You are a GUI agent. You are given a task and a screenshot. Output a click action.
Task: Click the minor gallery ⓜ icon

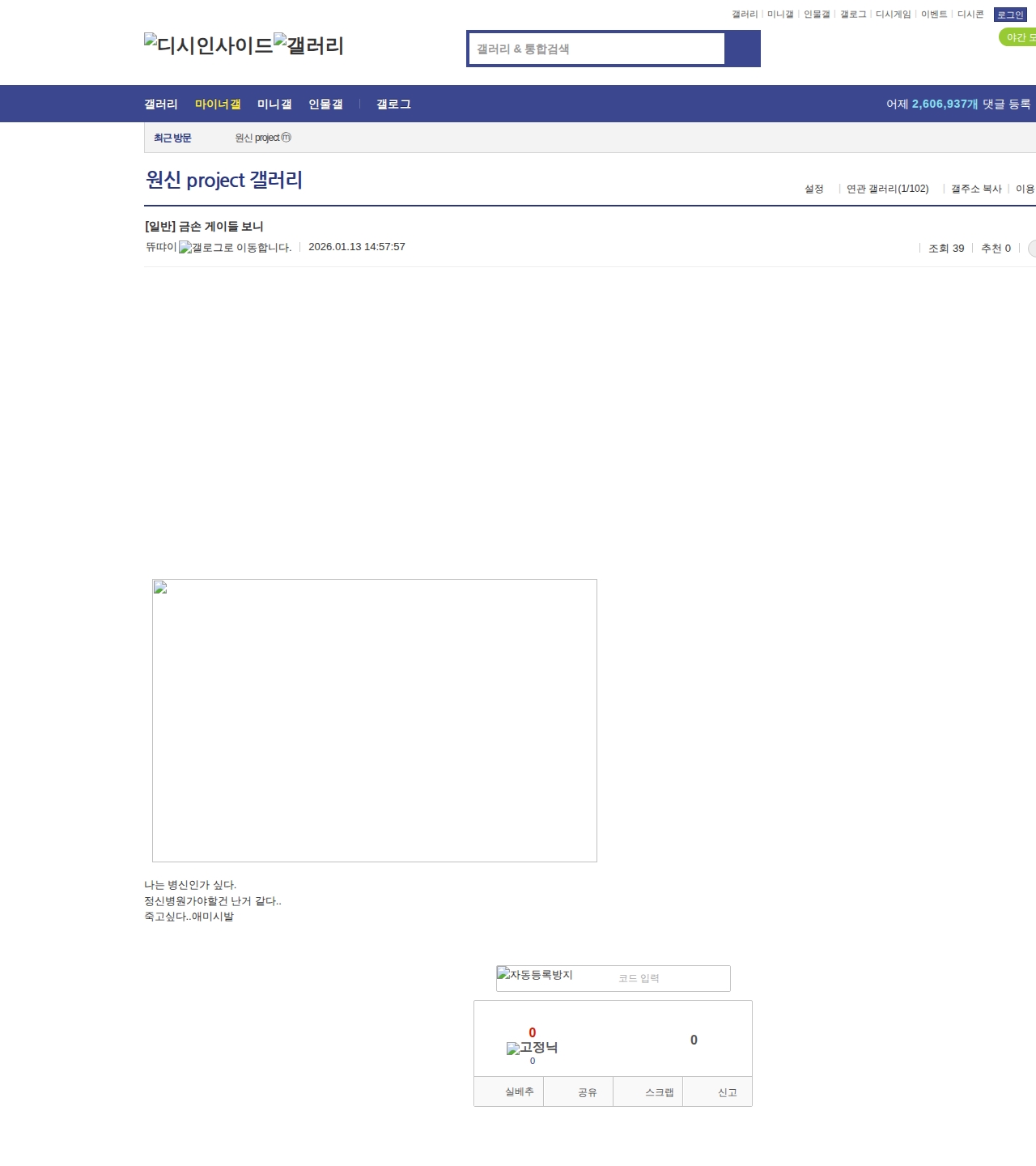pos(286,138)
